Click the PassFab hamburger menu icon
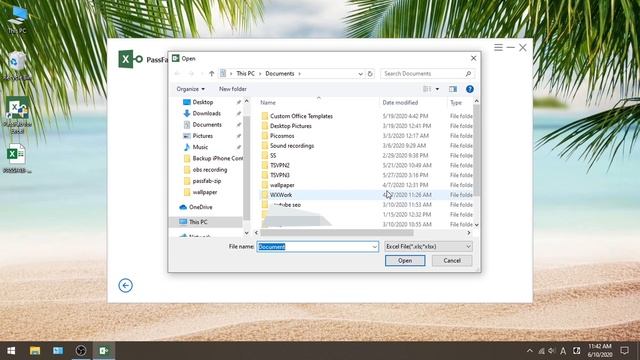 (498, 48)
